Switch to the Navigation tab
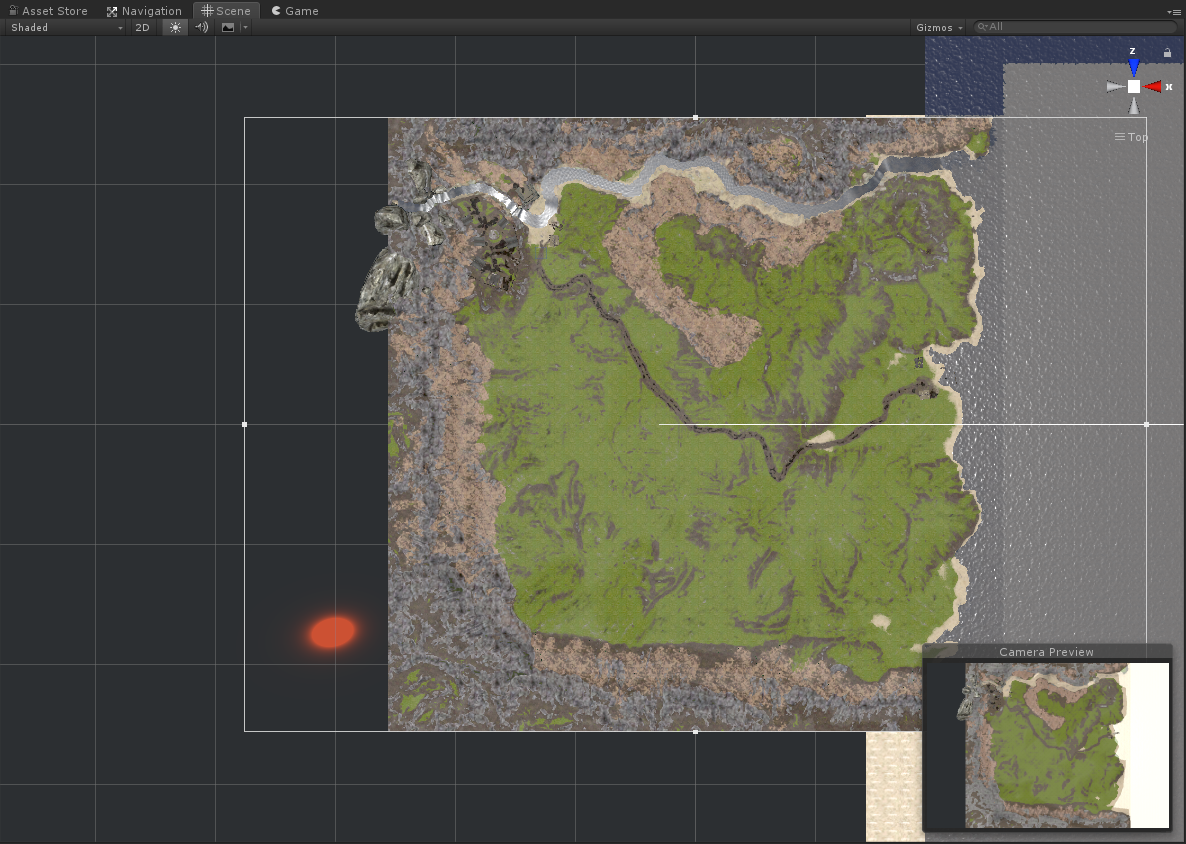This screenshot has height=844, width=1186. click(144, 11)
